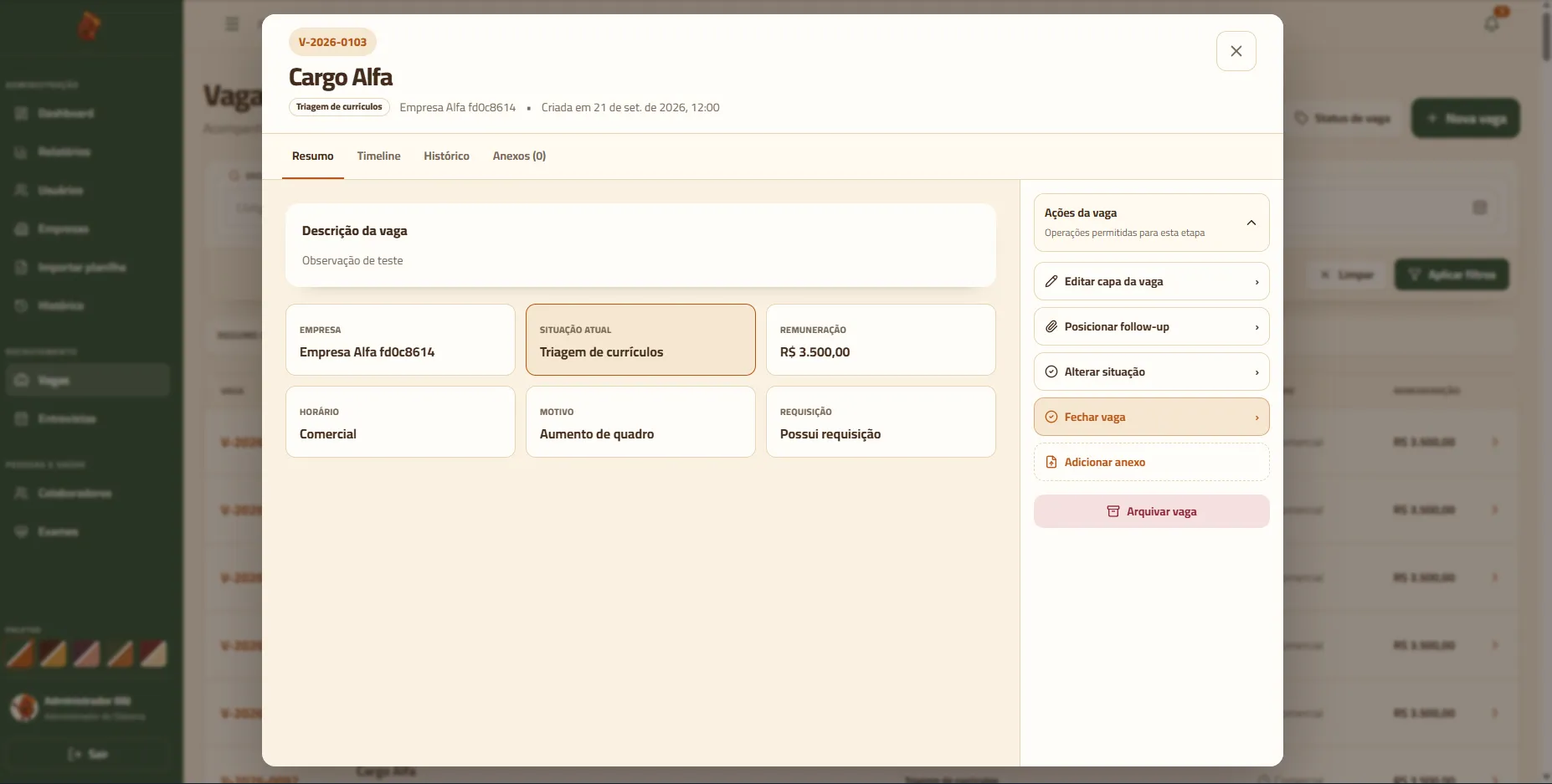1552x784 pixels.
Task: Go to the Histórico tab
Action: pos(446,156)
